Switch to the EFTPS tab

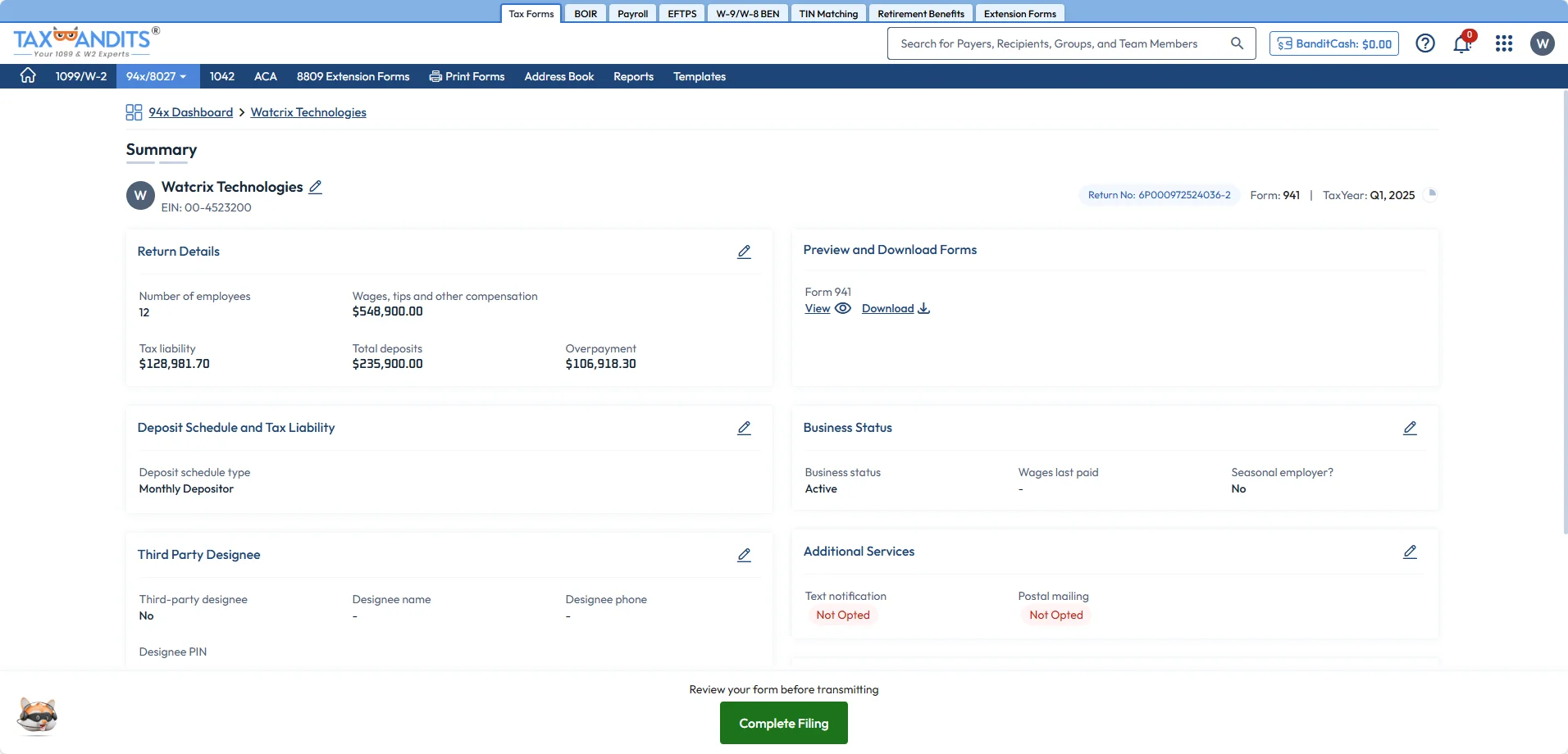click(681, 14)
